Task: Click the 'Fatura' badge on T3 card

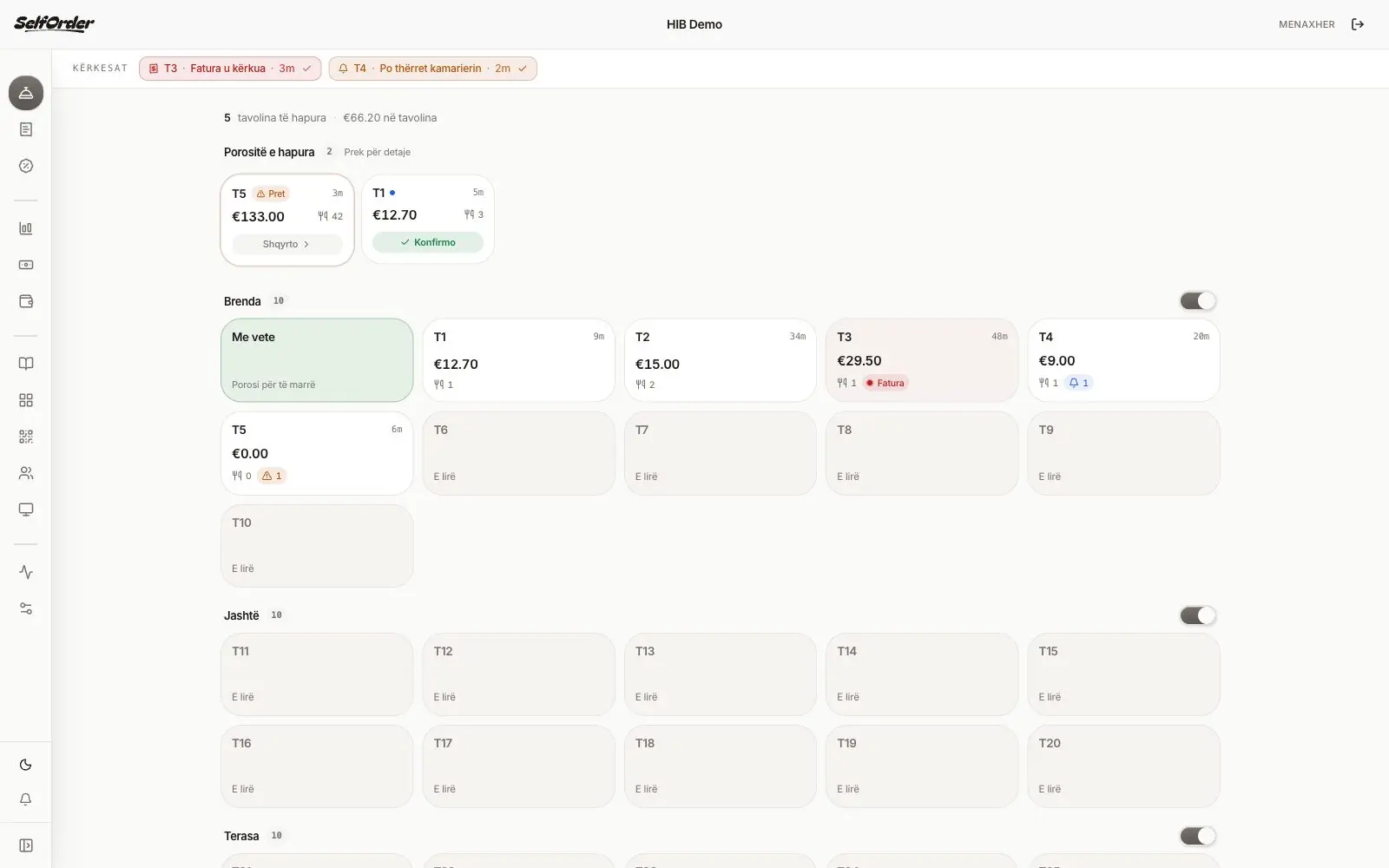Action: (x=885, y=383)
